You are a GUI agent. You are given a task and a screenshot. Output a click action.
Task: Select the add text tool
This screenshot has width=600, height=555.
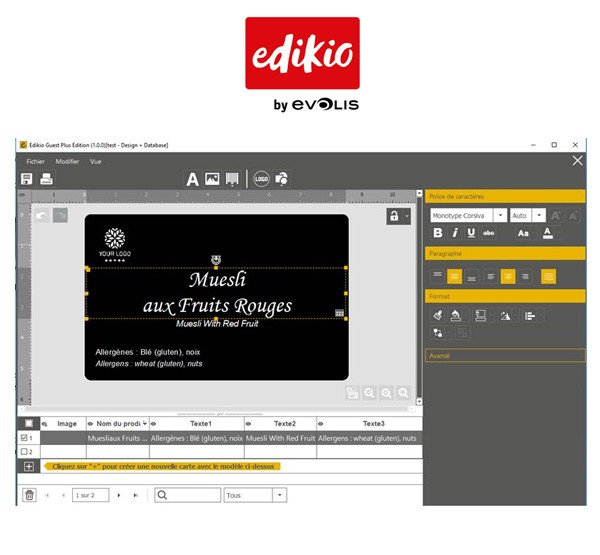click(x=193, y=179)
